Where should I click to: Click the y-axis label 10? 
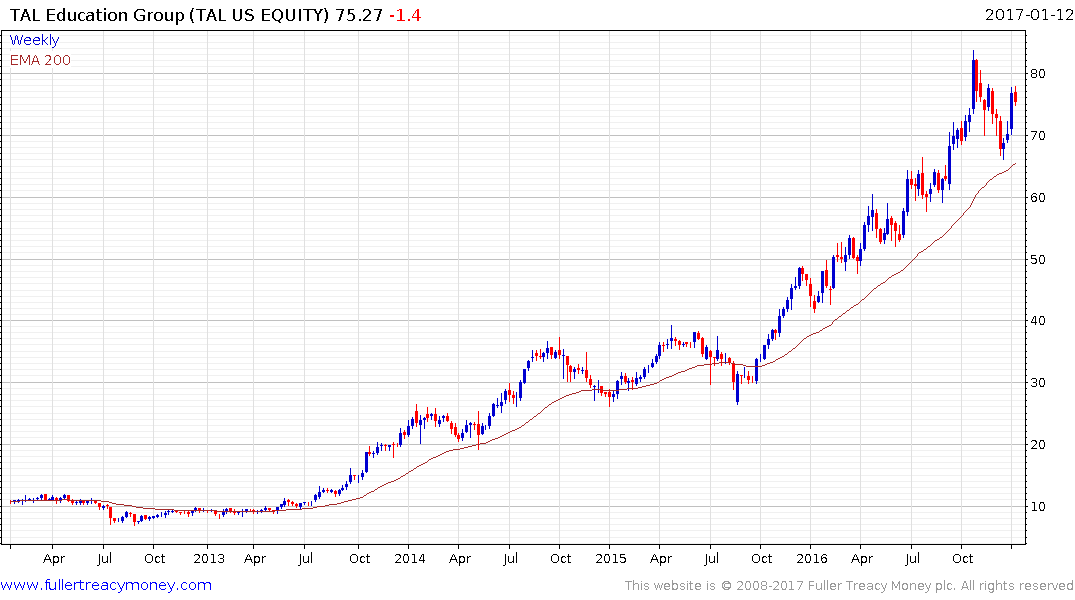coord(1037,507)
